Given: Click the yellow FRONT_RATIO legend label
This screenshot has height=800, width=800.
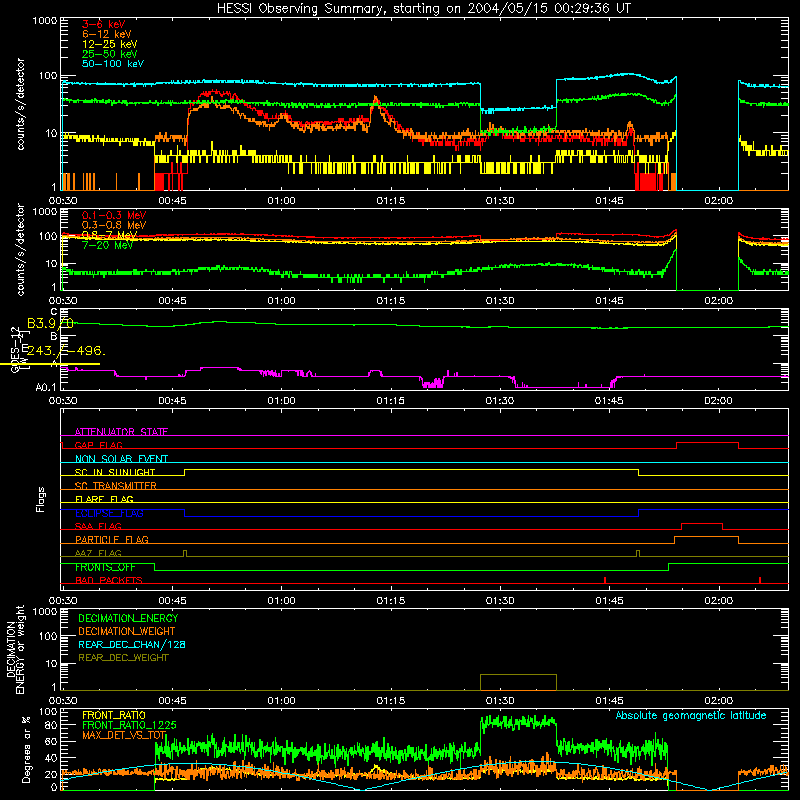Looking at the screenshot, I should 114,715.
